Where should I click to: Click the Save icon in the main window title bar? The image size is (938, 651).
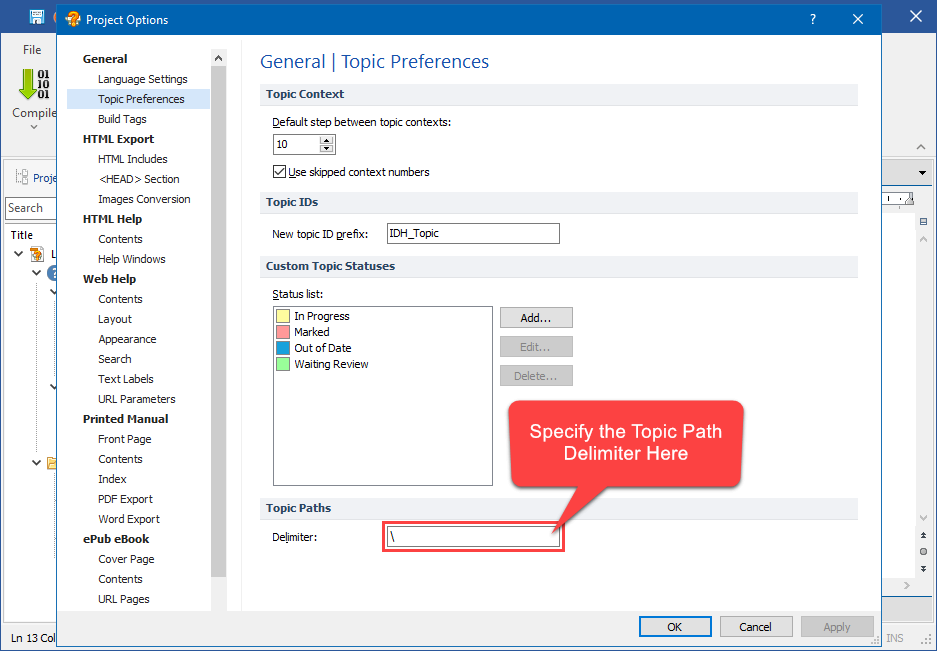[36, 17]
